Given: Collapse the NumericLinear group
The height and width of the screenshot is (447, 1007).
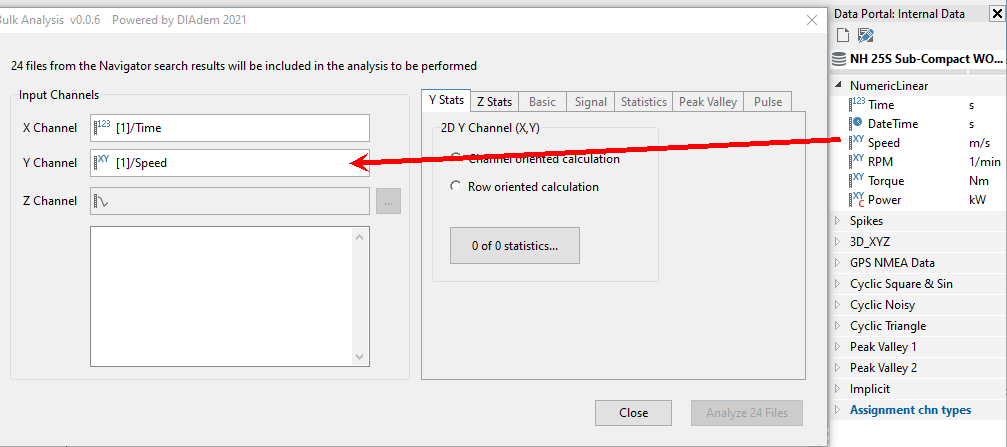Looking at the screenshot, I should click(838, 86).
